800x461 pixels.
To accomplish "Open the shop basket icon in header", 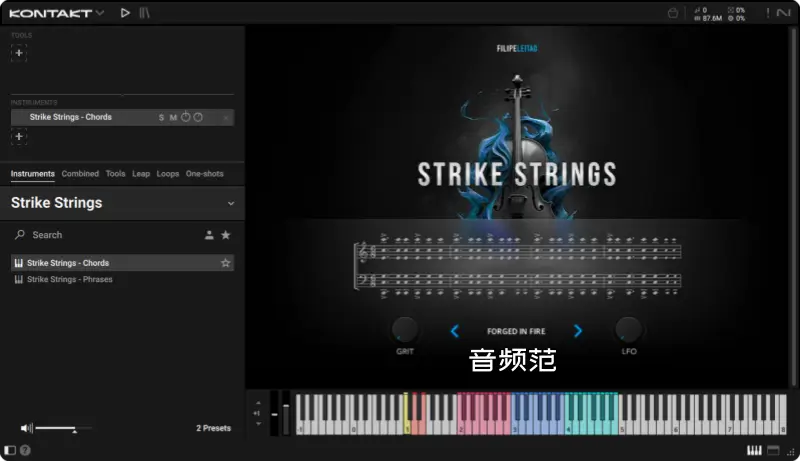I will [x=673, y=13].
